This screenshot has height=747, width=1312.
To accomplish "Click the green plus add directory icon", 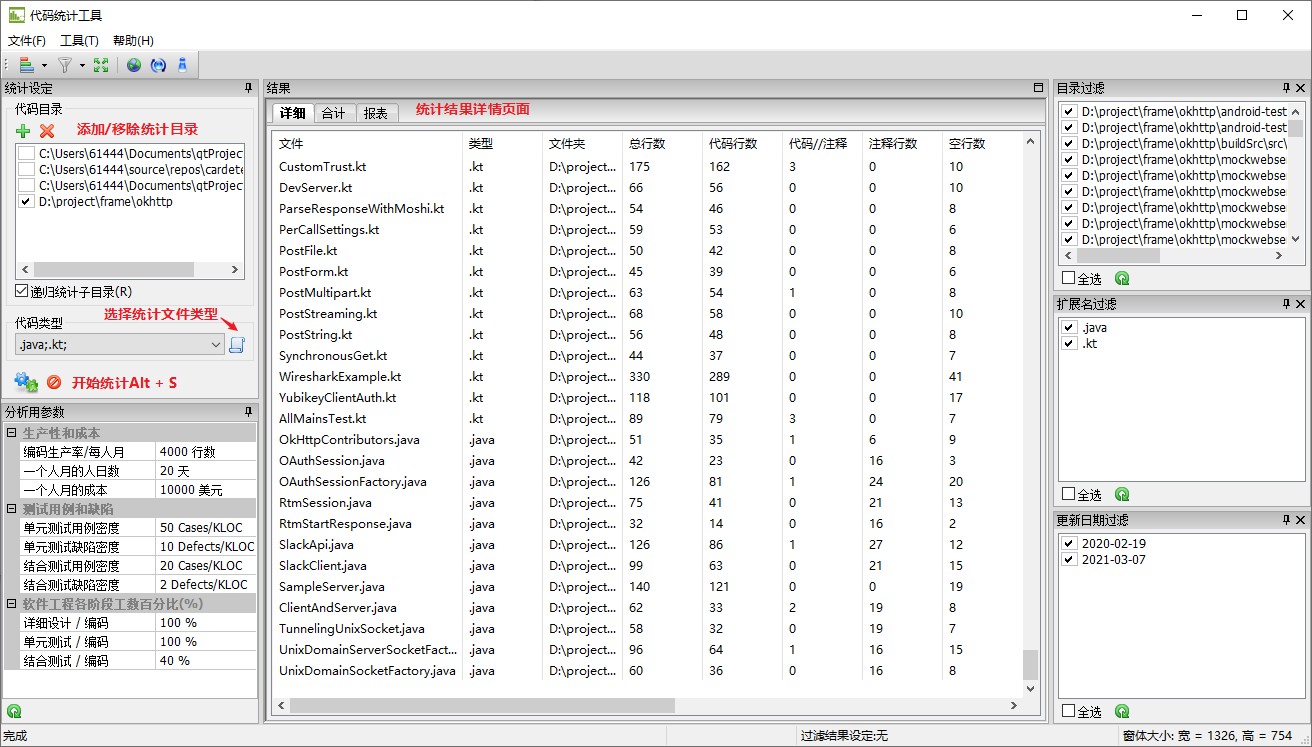I will click(x=23, y=131).
